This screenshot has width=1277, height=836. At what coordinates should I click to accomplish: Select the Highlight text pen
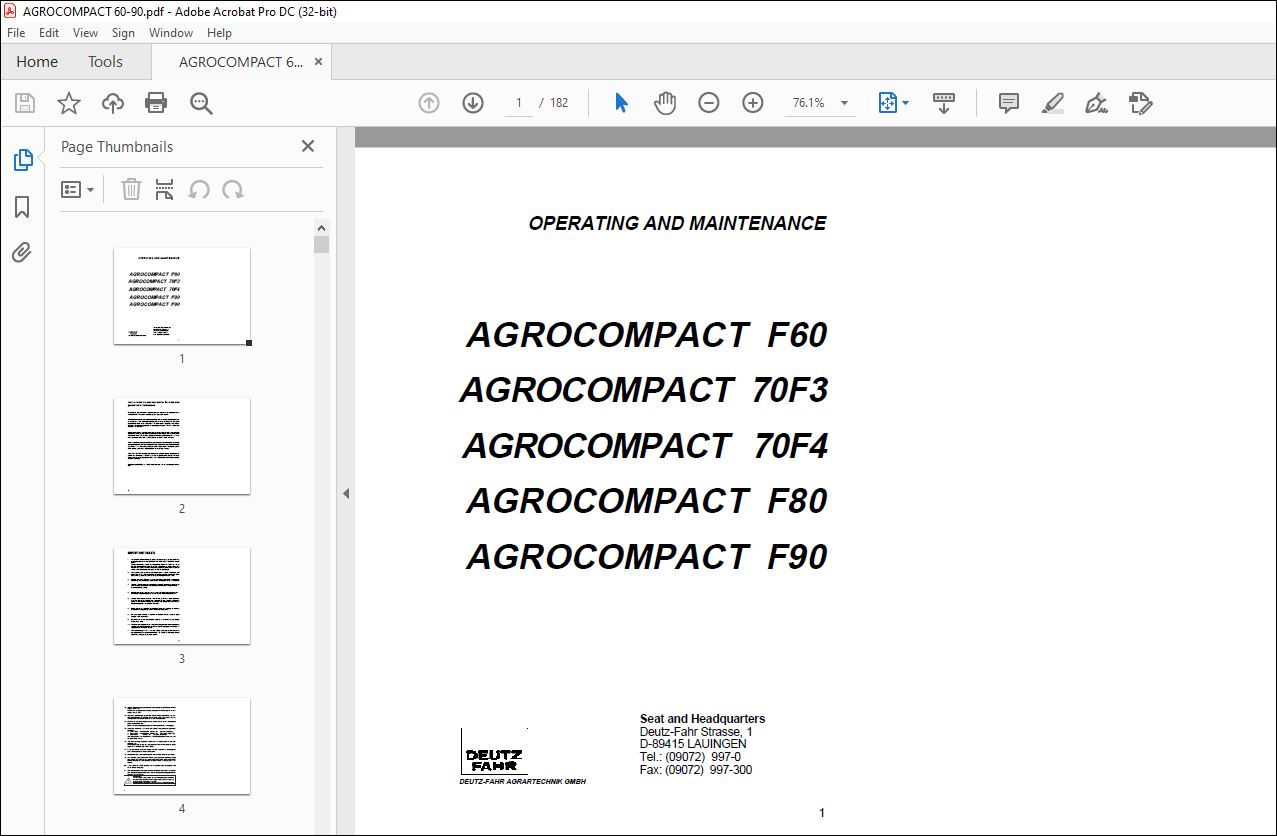tap(1052, 103)
